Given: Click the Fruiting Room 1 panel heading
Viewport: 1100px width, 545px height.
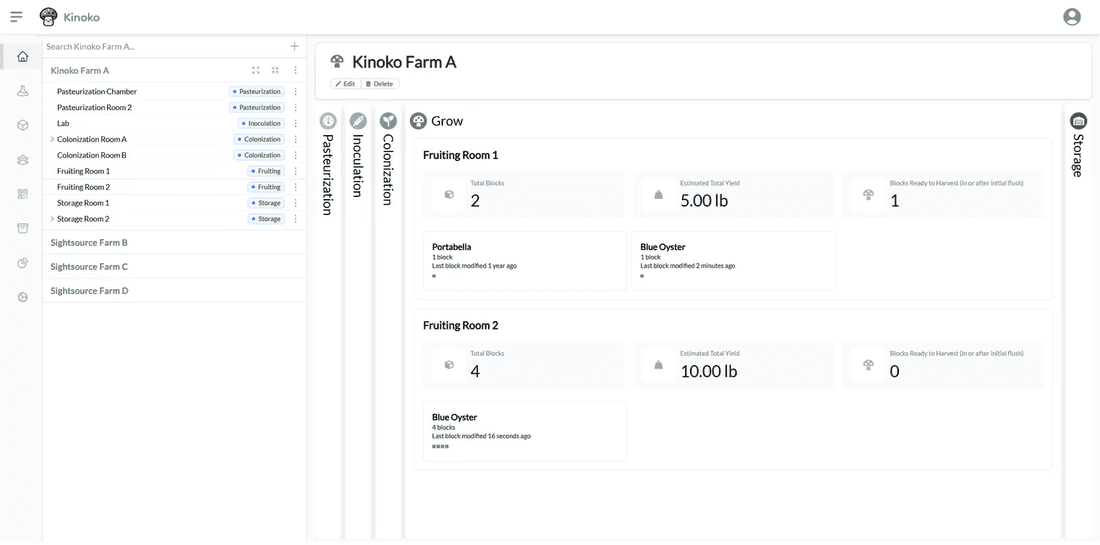Looking at the screenshot, I should 461,155.
